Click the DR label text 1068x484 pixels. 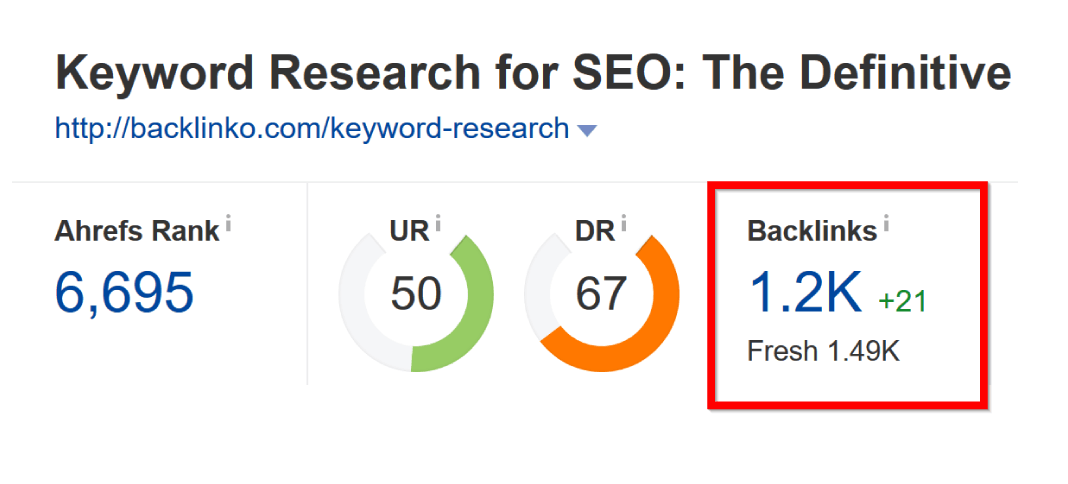pyautogui.click(x=594, y=231)
